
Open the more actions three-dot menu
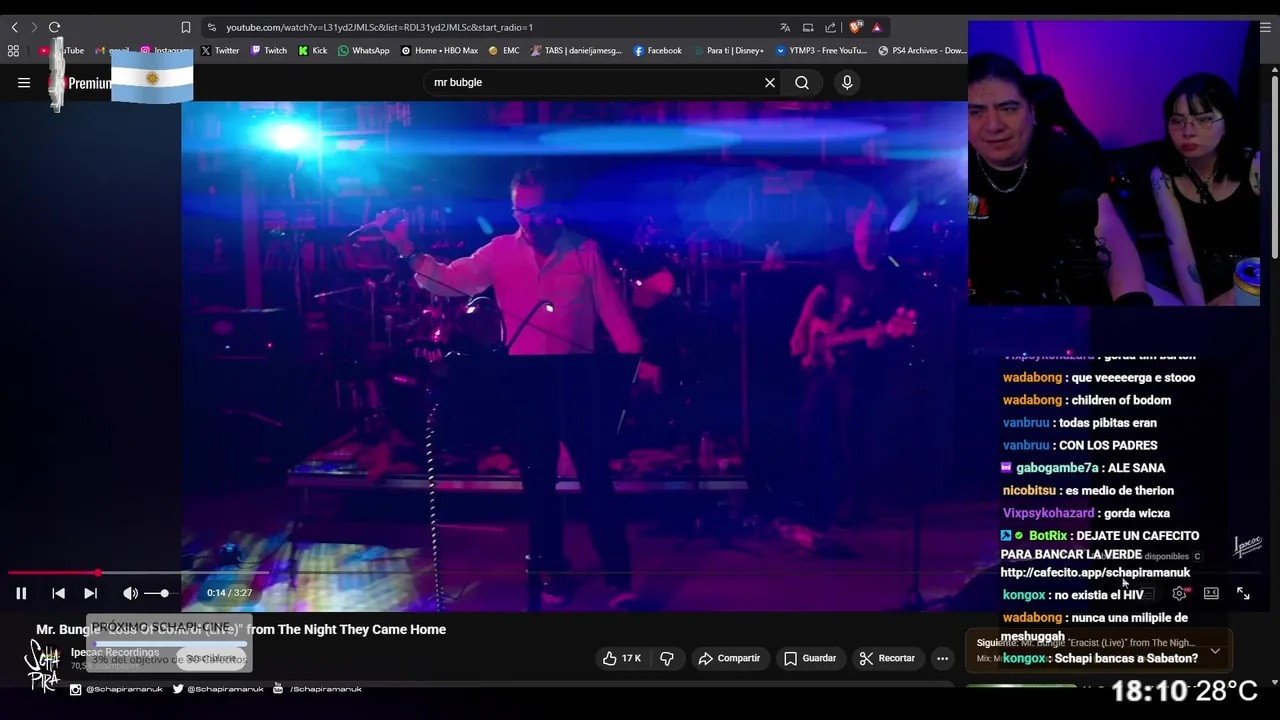[x=942, y=658]
